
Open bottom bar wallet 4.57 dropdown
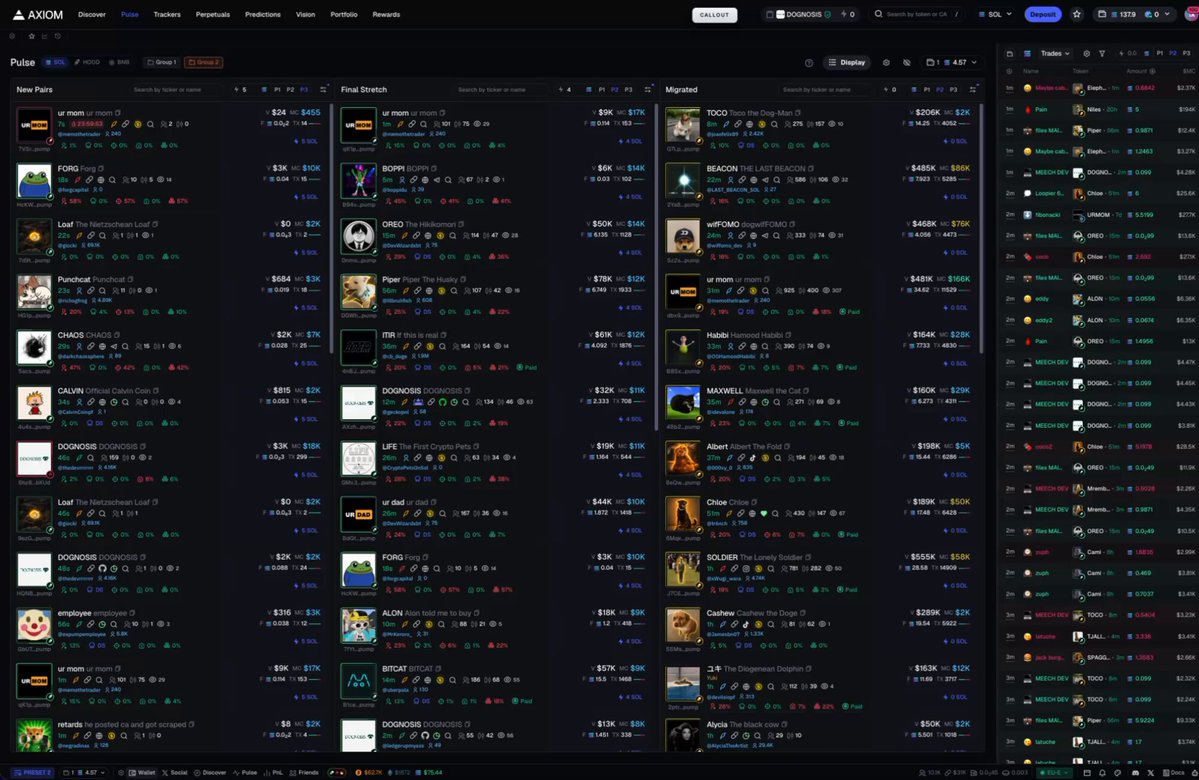pyautogui.click(x=83, y=772)
